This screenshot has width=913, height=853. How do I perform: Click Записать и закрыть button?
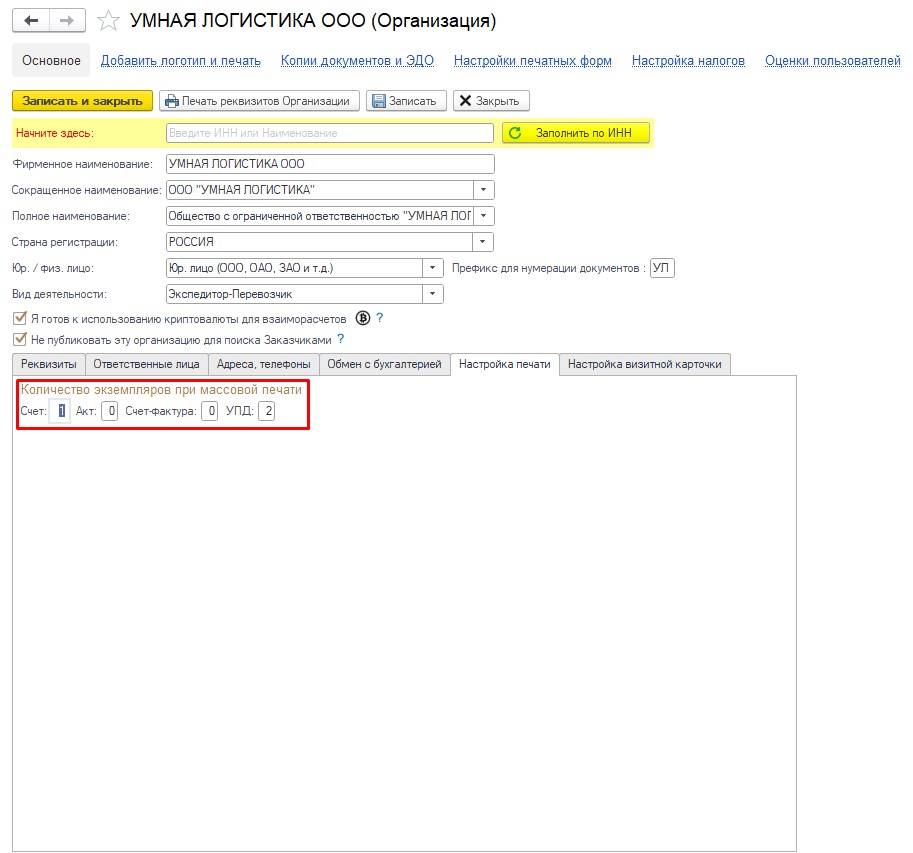click(82, 101)
